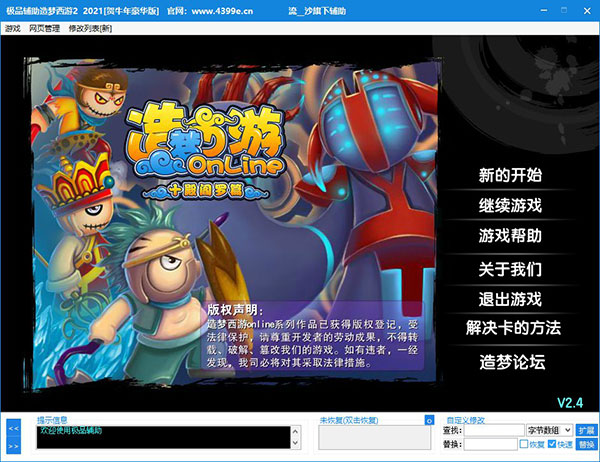
Task: Open the 修改列表[新] menu
Action: click(x=91, y=28)
